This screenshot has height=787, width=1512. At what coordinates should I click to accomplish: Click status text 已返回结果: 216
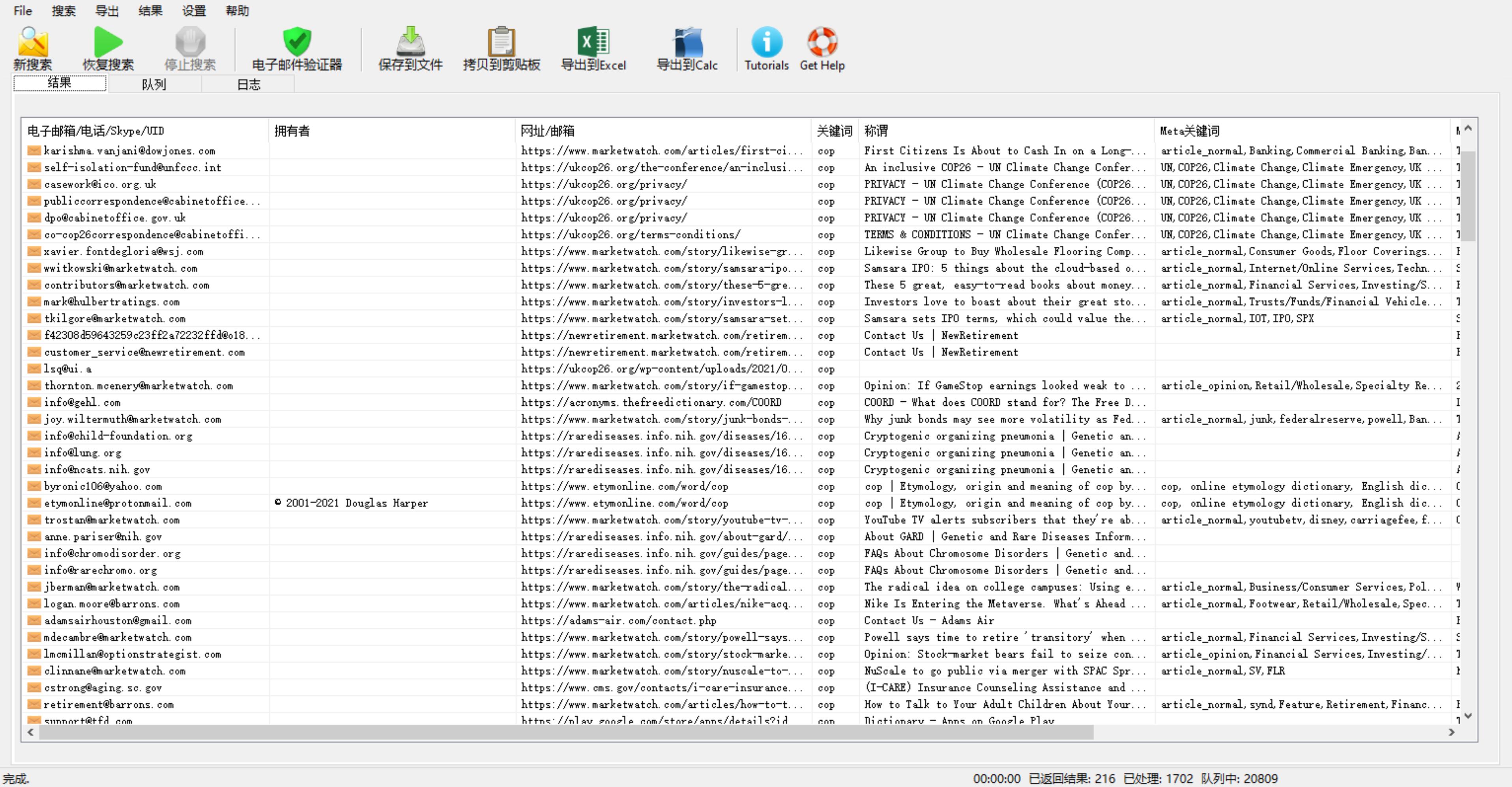[x=1072, y=779]
